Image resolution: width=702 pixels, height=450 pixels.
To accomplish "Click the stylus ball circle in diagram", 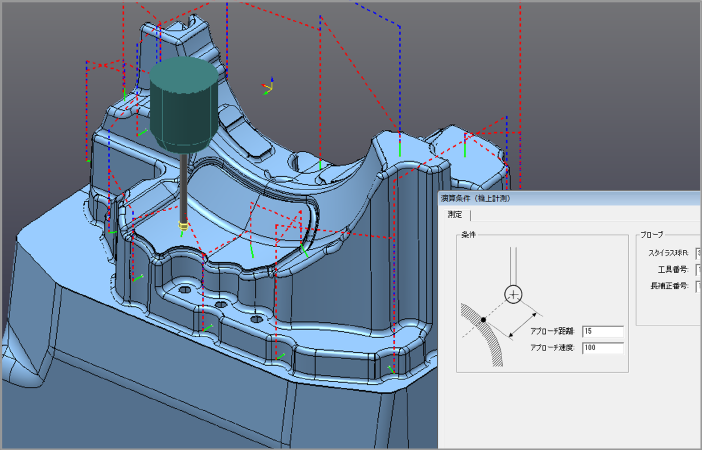I will (513, 295).
